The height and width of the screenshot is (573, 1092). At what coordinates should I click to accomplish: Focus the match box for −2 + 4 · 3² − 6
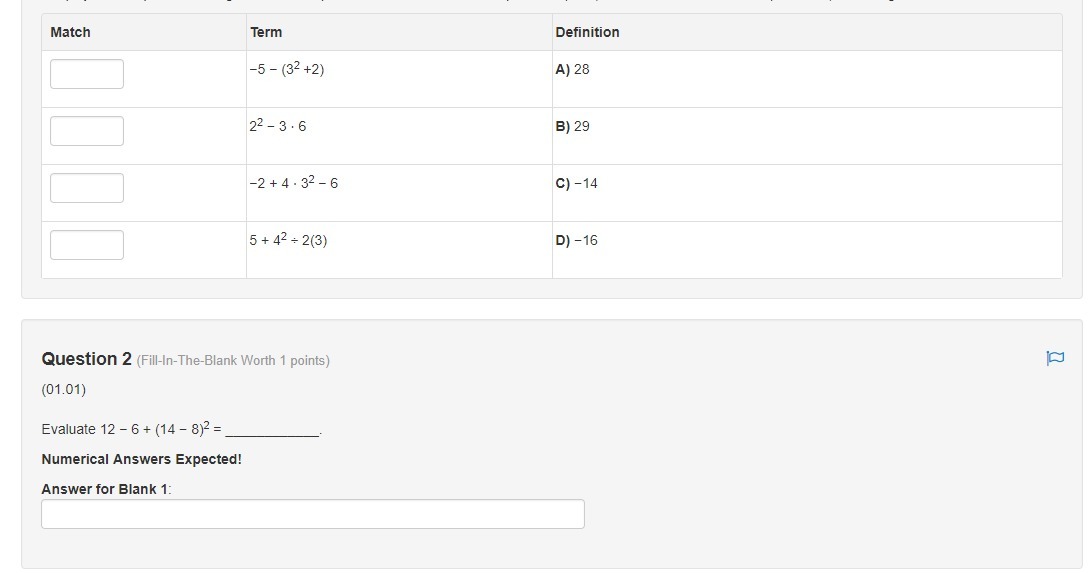click(87, 188)
